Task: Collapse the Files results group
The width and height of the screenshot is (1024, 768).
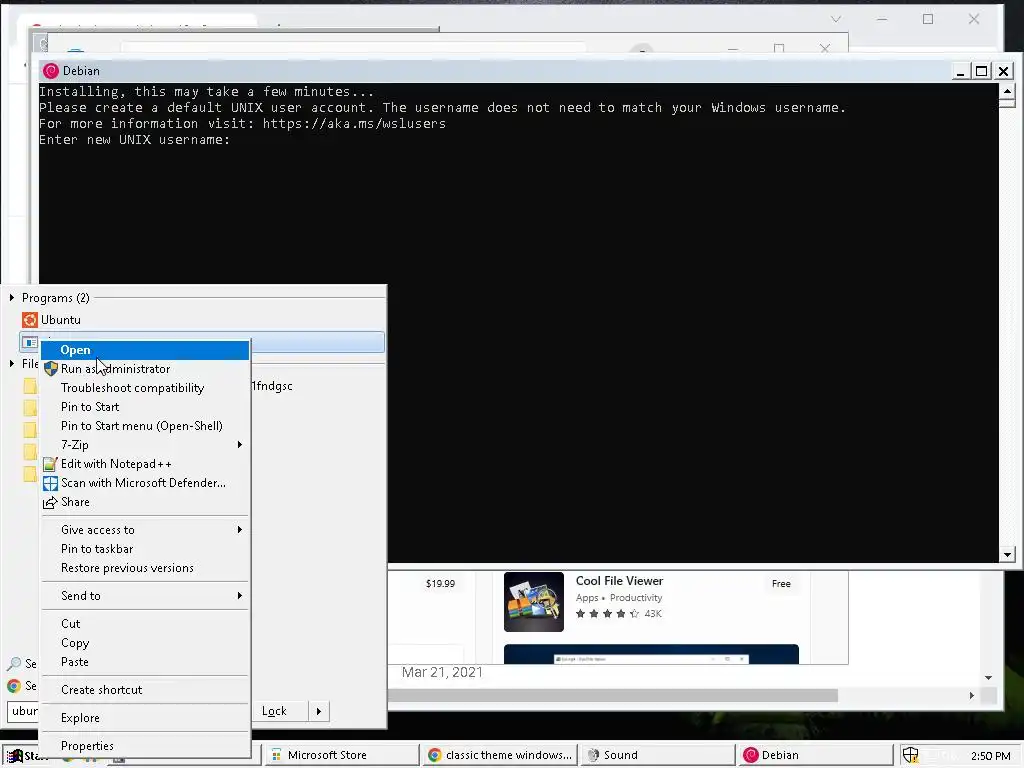Action: click(12, 364)
